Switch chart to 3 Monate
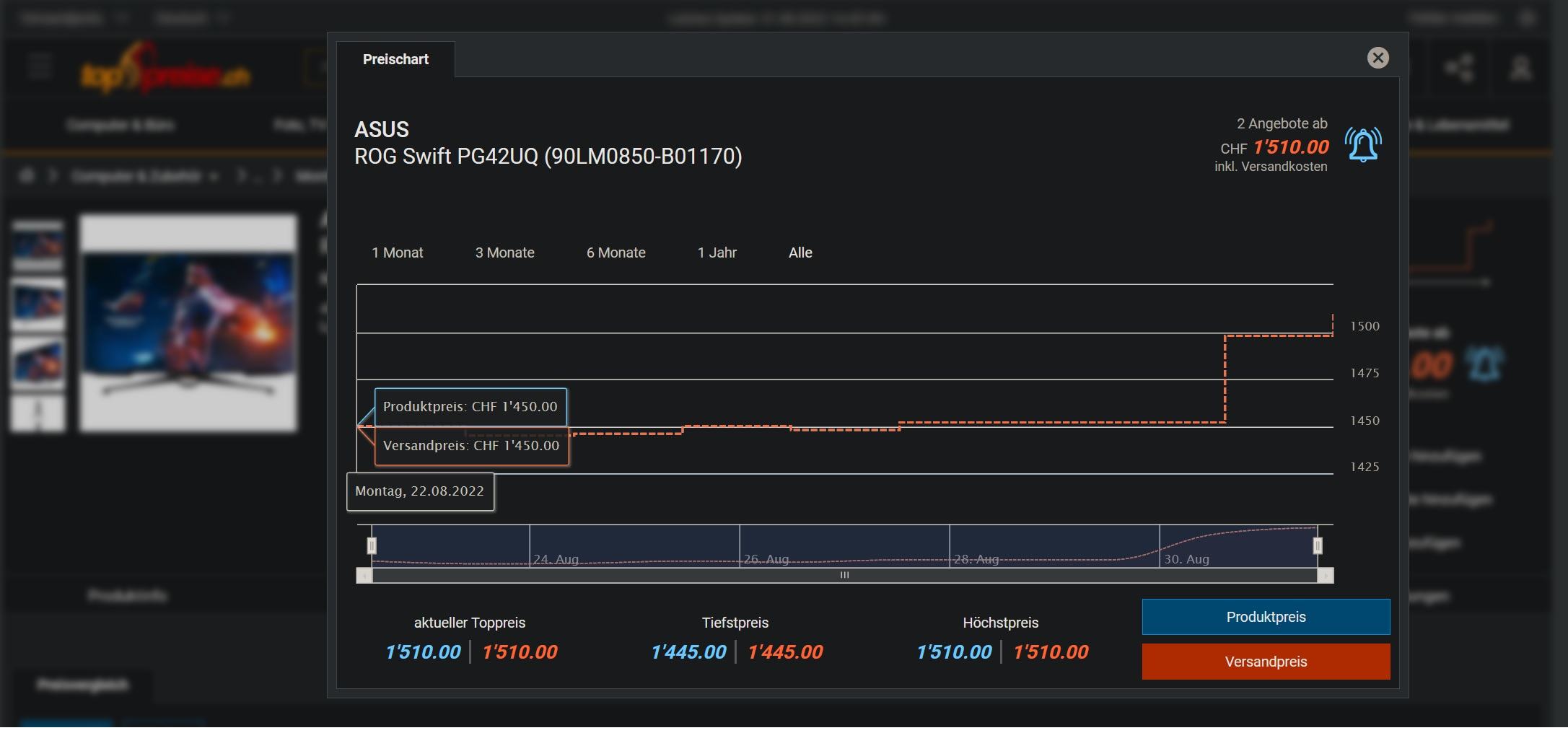The image size is (1568, 733). (x=504, y=253)
